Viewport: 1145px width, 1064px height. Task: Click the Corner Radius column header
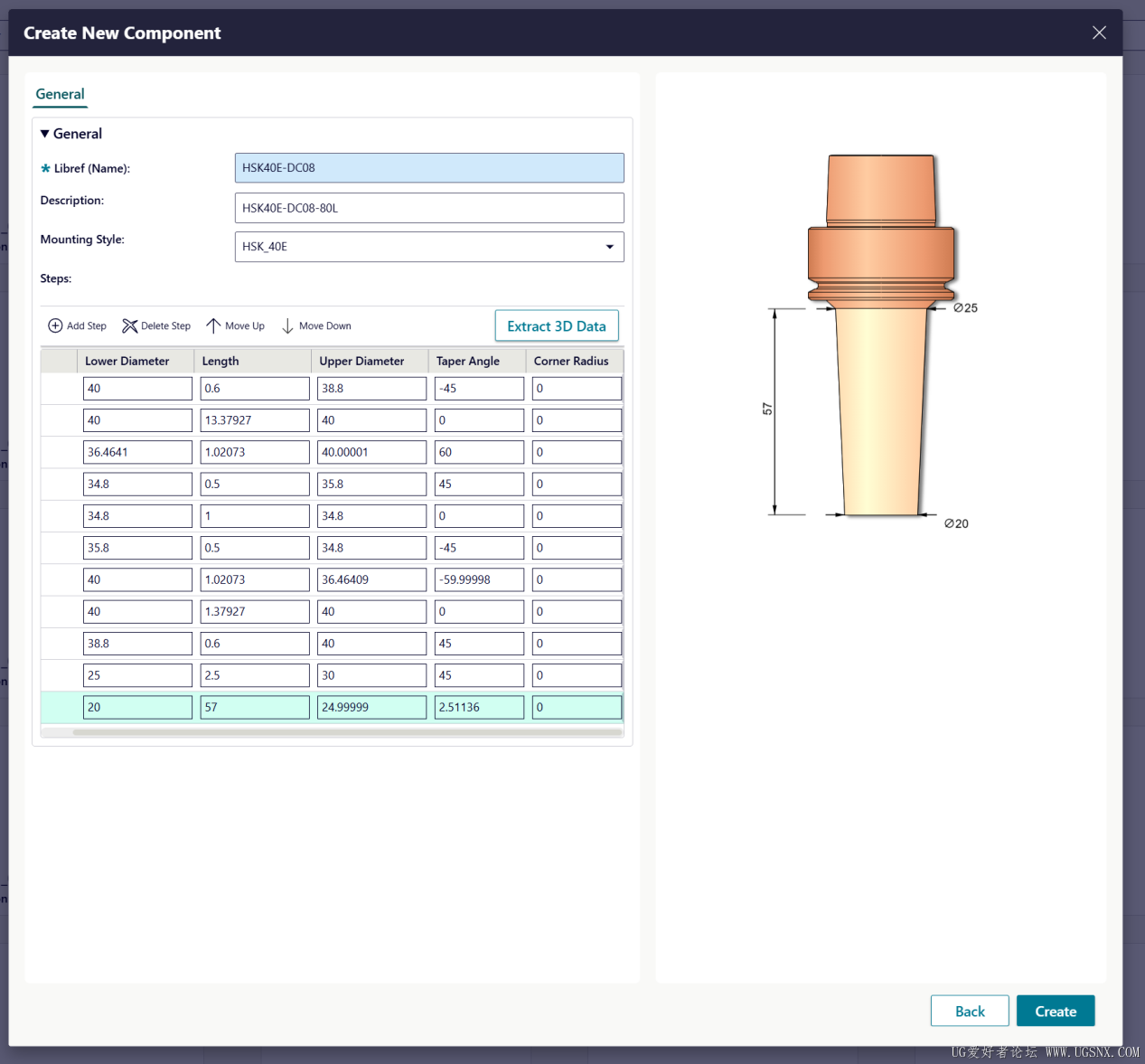pyautogui.click(x=575, y=361)
